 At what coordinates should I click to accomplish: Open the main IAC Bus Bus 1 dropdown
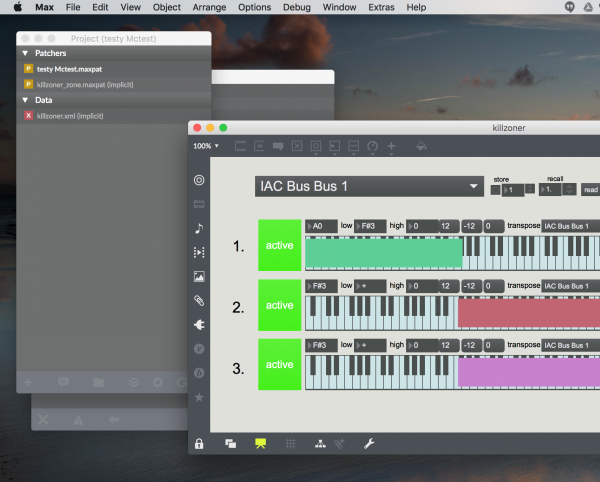pyautogui.click(x=369, y=186)
